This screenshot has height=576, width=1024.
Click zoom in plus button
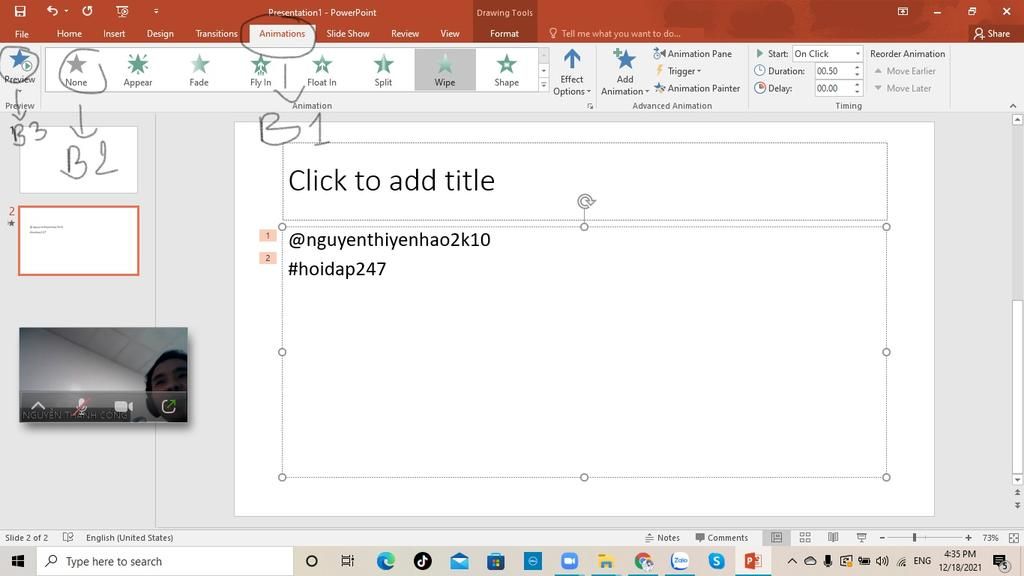click(968, 537)
